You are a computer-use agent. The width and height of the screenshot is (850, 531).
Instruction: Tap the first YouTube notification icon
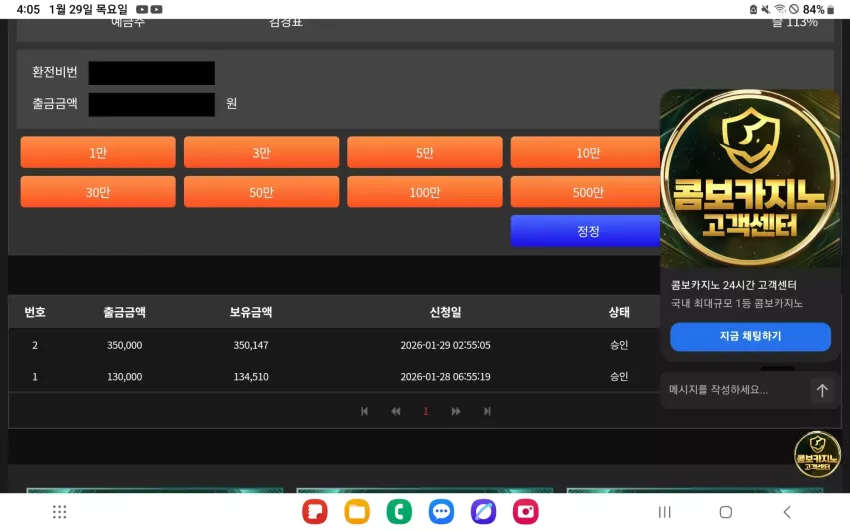click(142, 9)
